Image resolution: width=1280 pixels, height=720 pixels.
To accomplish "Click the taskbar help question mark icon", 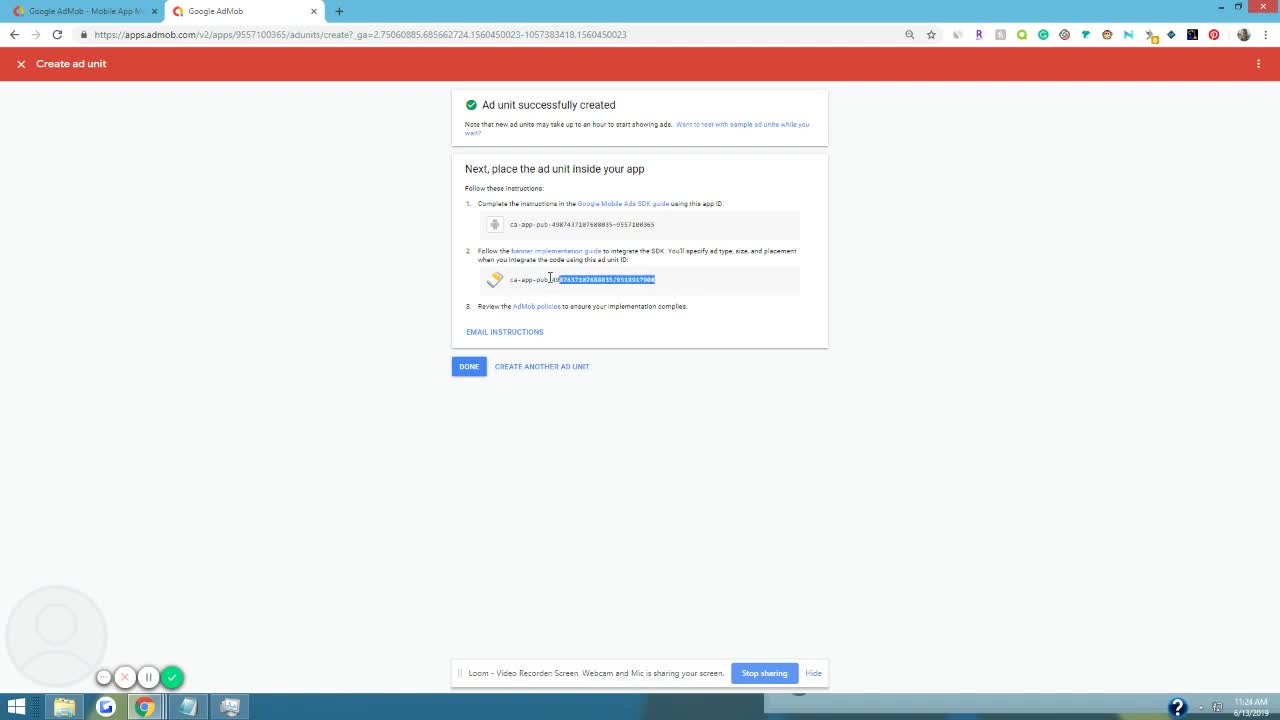I will click(1177, 707).
